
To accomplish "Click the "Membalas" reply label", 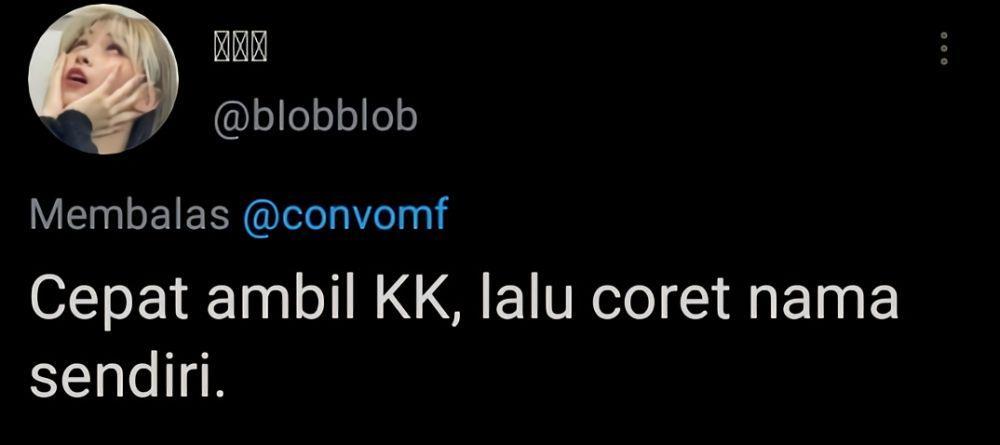I will point(129,217).
